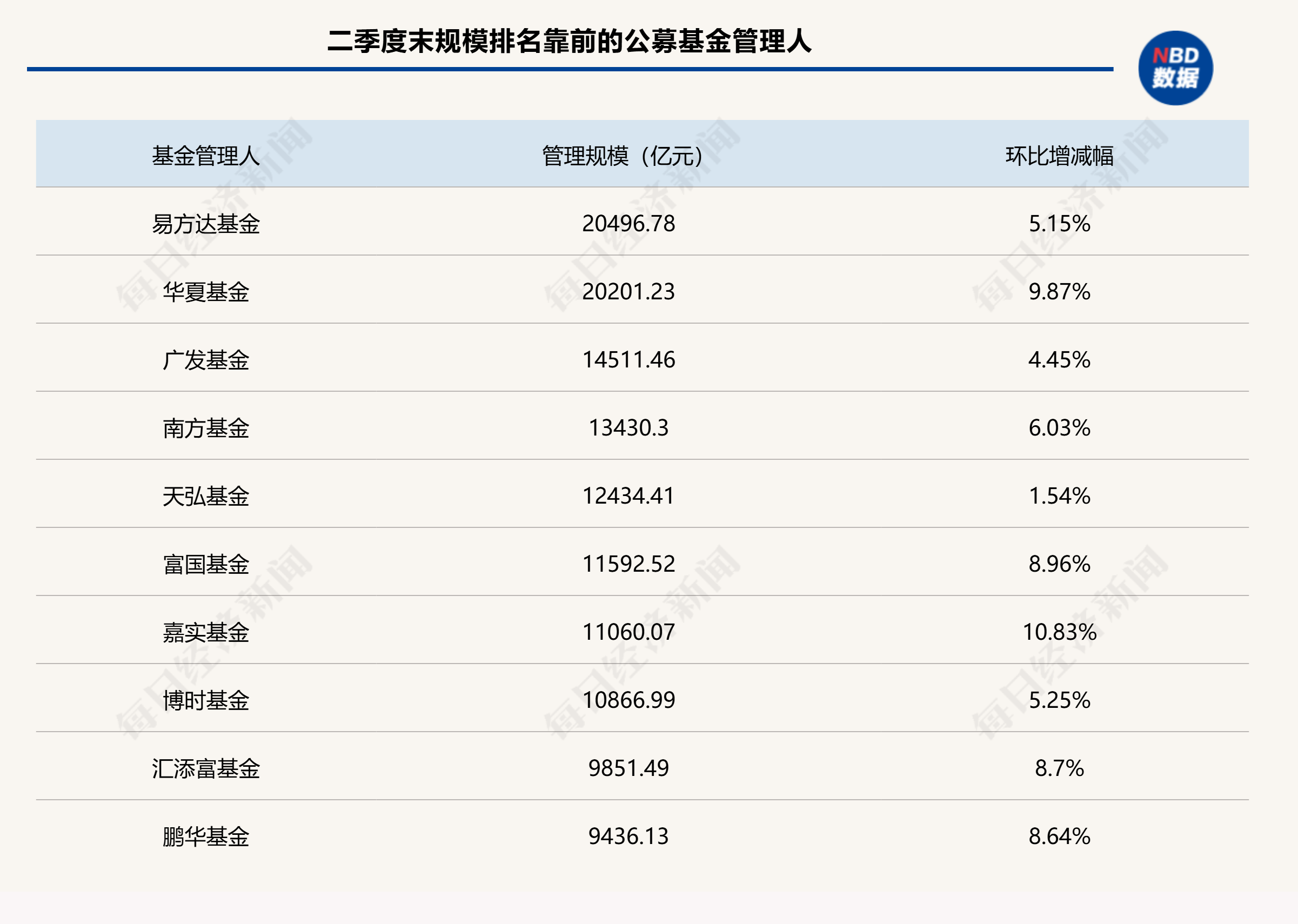Click the value 9851.49
Viewport: 1298px width, 924px height.
pyautogui.click(x=628, y=768)
